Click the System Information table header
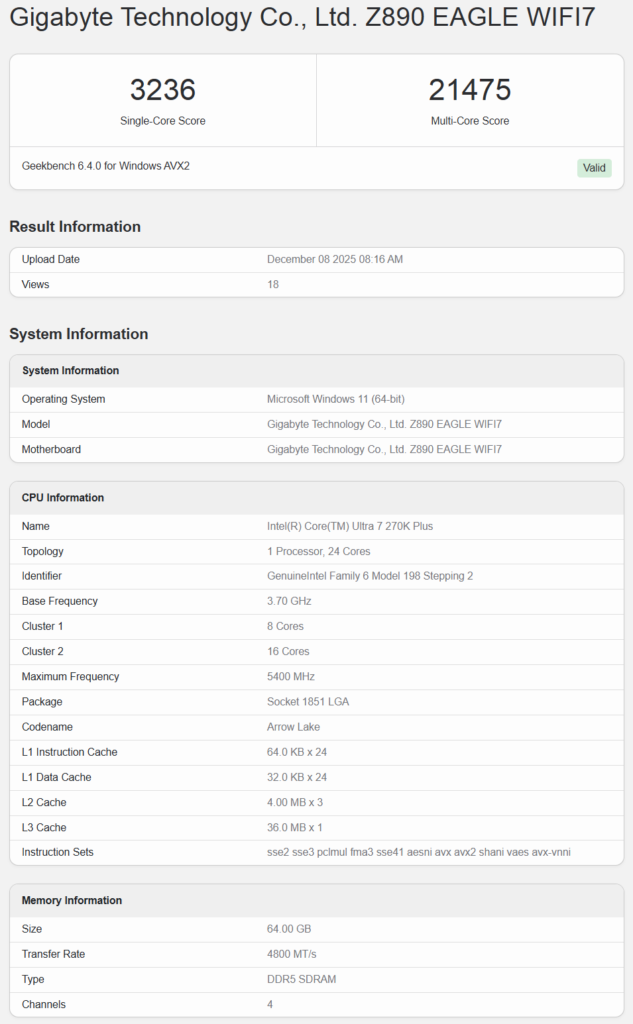 click(x=70, y=371)
